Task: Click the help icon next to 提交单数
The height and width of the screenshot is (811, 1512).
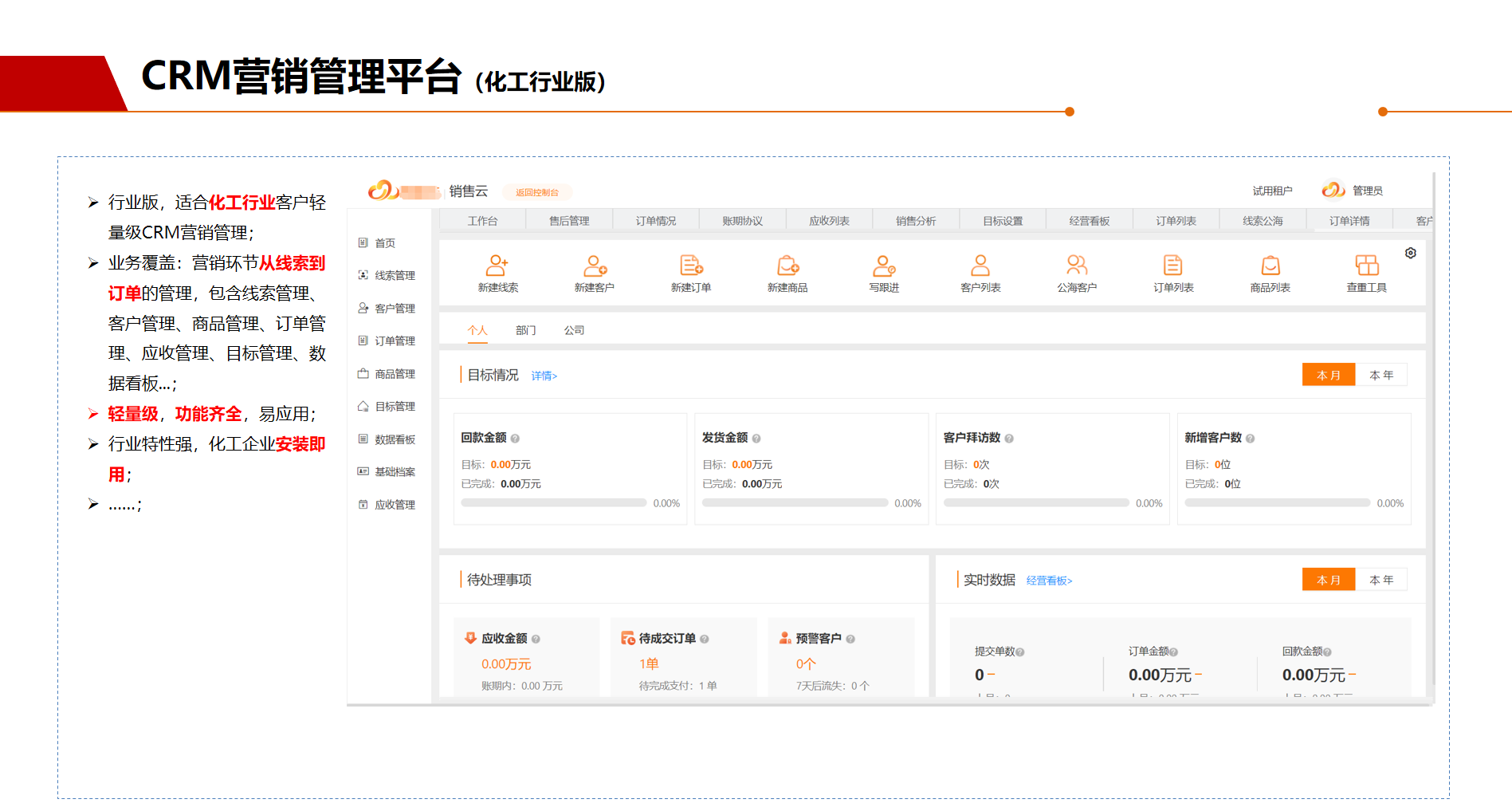Action: click(1020, 652)
